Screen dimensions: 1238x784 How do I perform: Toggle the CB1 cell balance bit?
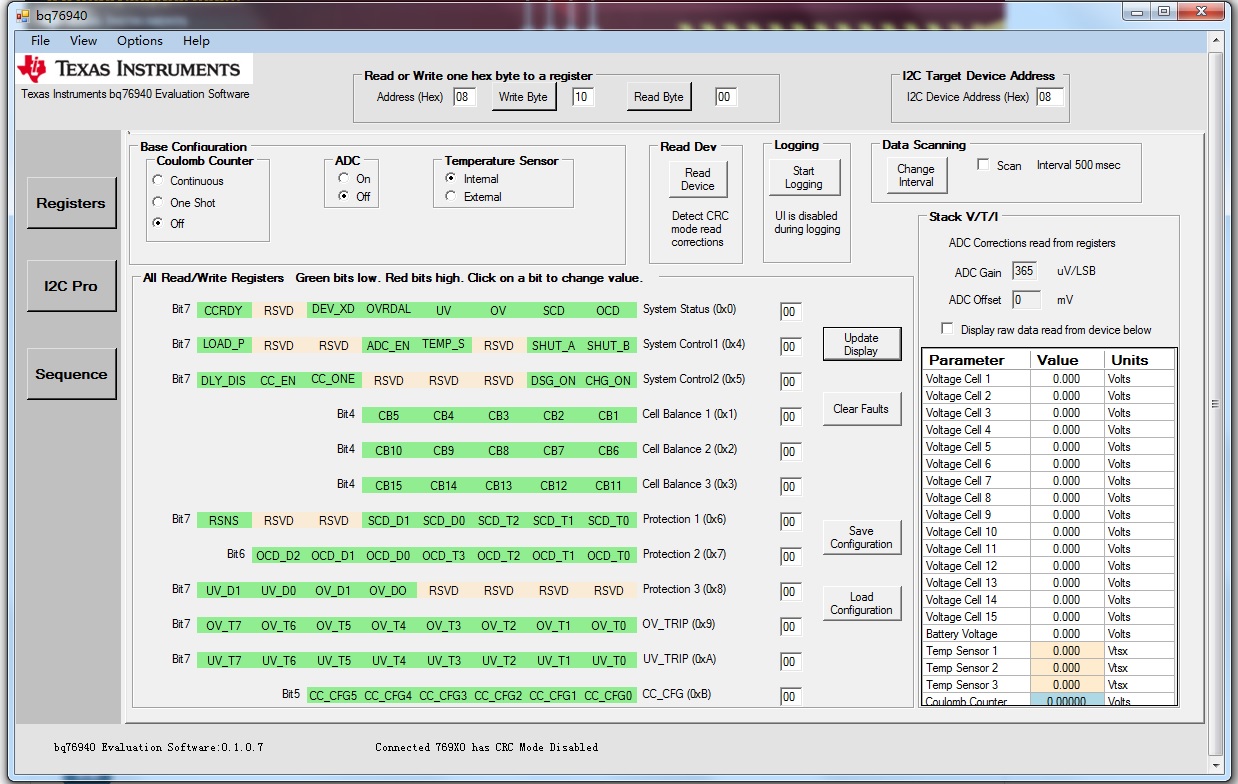(x=608, y=416)
